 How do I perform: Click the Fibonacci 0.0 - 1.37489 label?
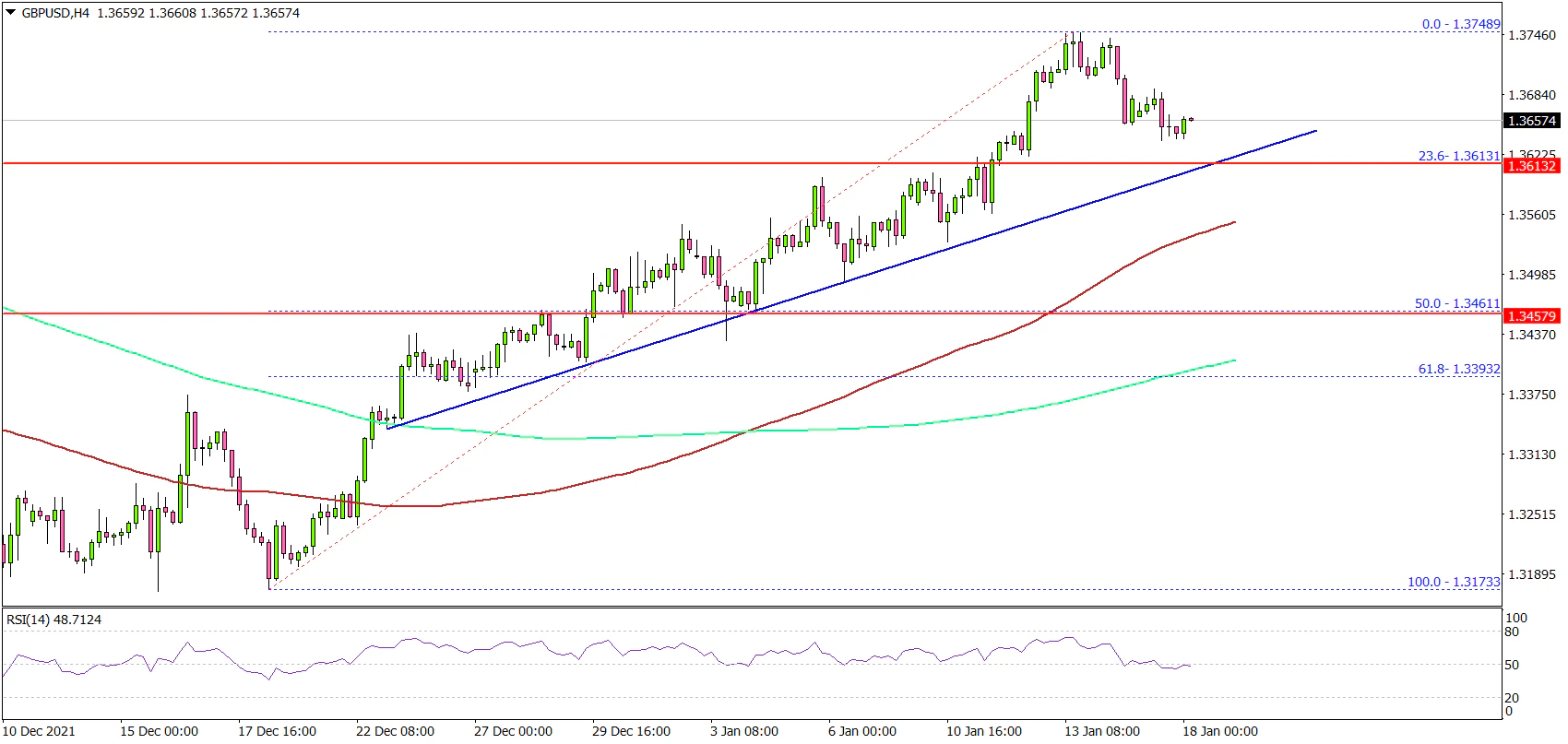tap(1460, 24)
